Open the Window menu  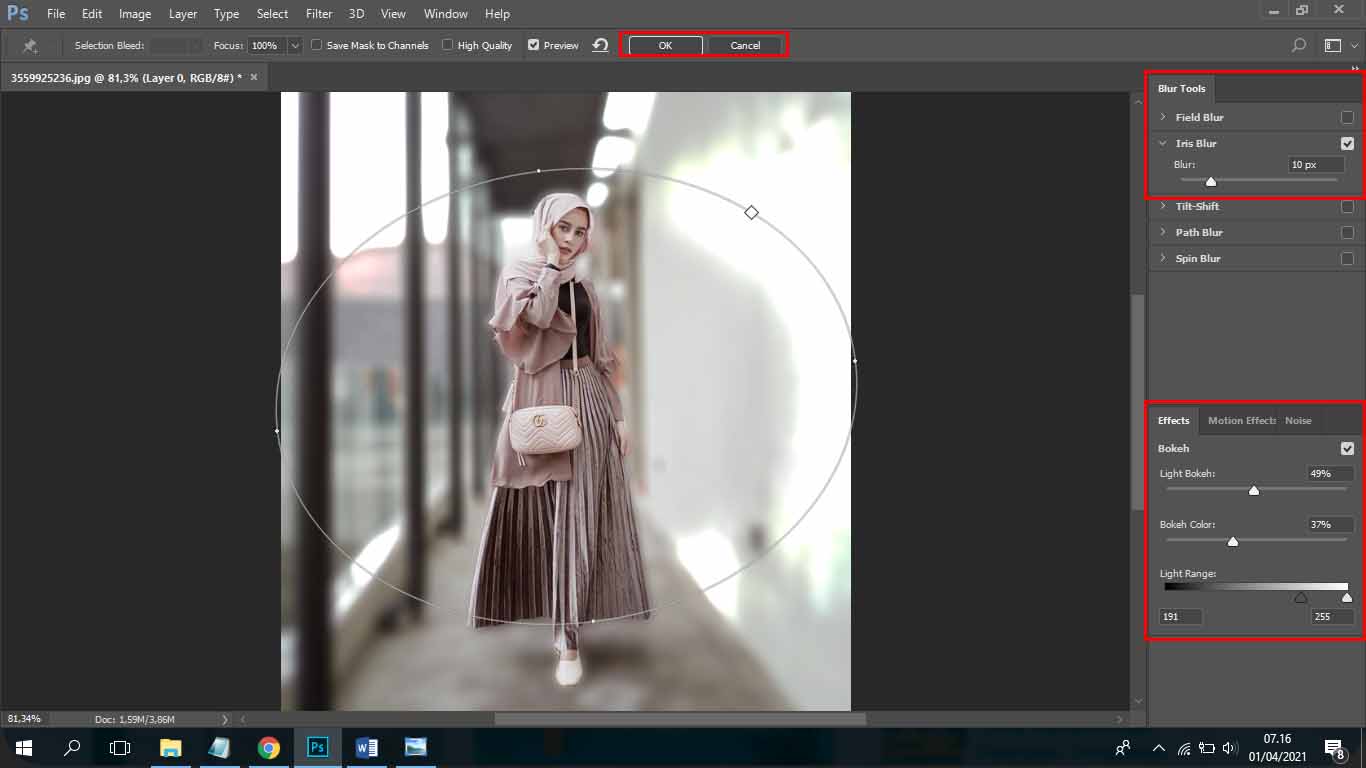click(445, 13)
